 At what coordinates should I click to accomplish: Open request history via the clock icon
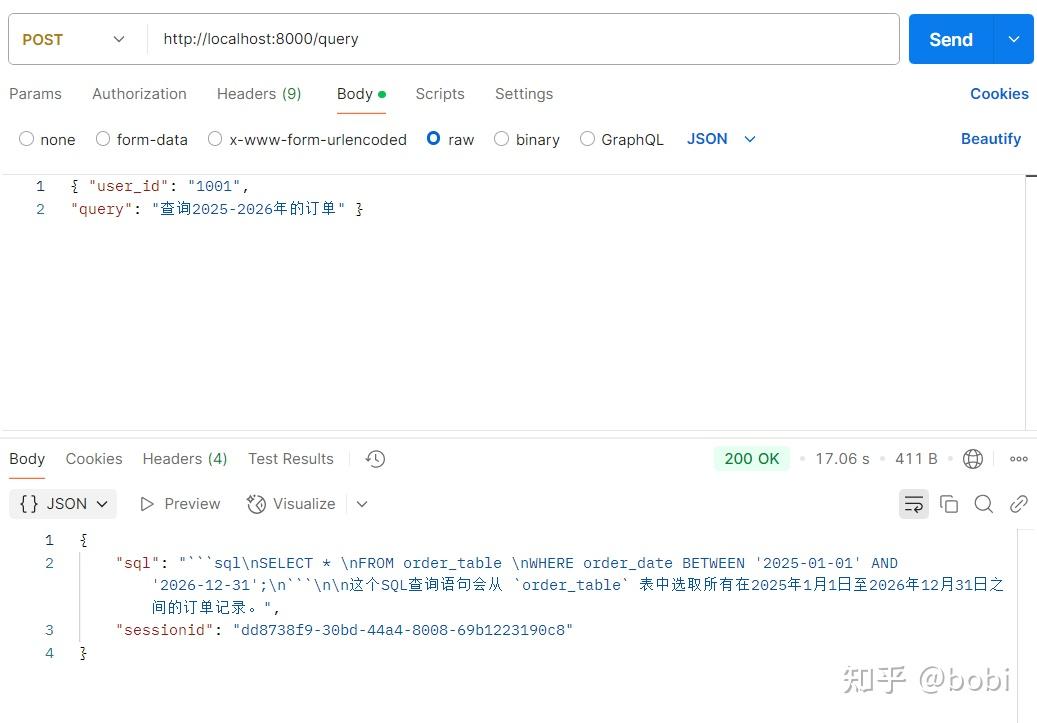[375, 458]
